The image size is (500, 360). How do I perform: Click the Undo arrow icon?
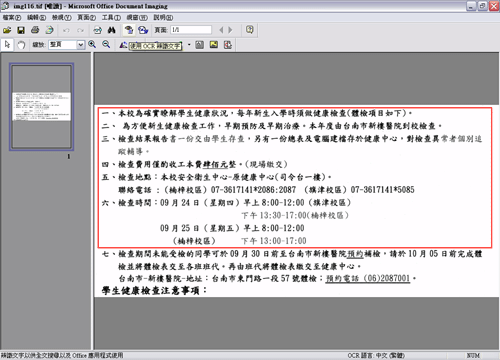point(66,30)
